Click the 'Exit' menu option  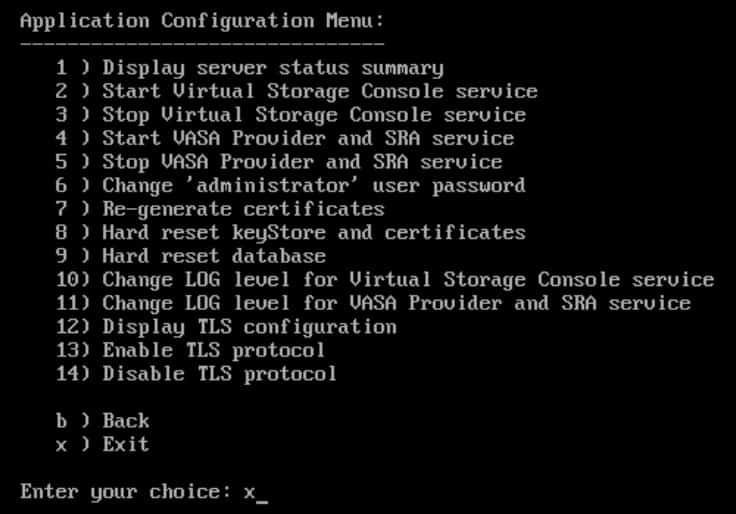[125, 444]
